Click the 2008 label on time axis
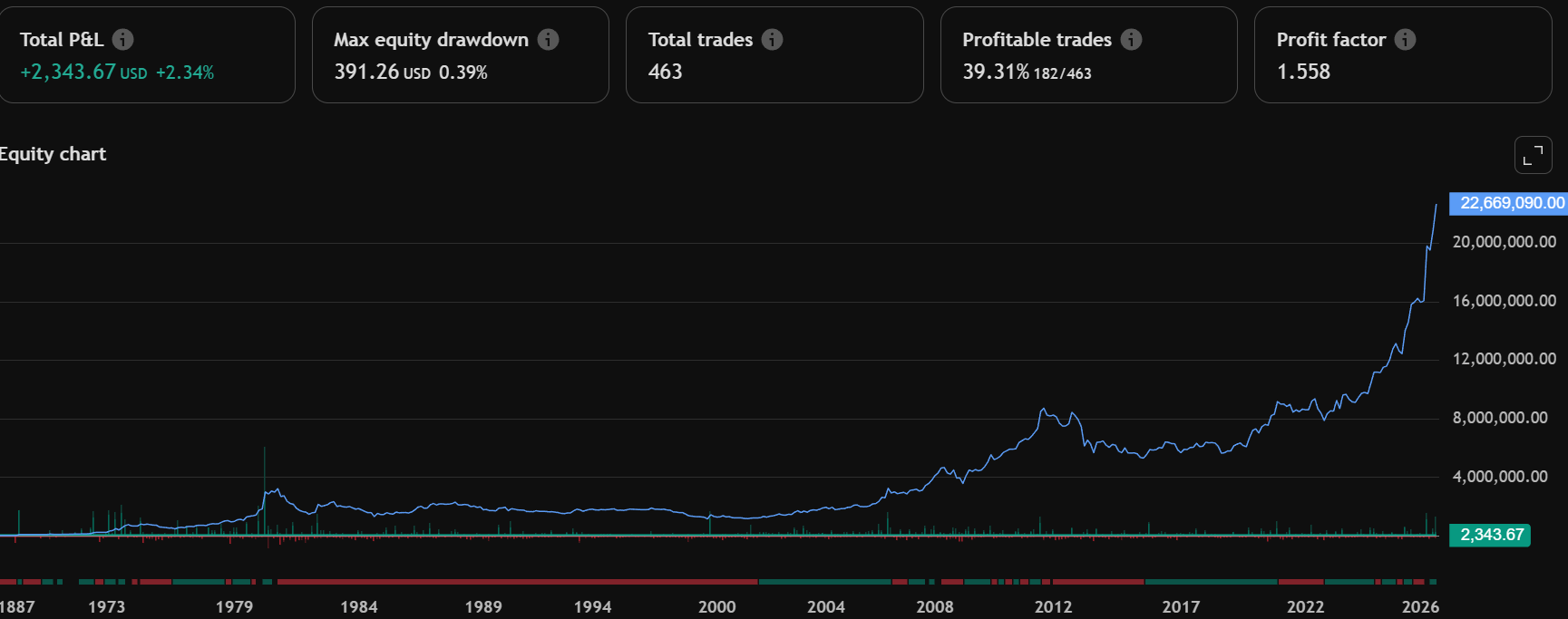Viewport: 1568px width, 619px height. pyautogui.click(x=934, y=607)
